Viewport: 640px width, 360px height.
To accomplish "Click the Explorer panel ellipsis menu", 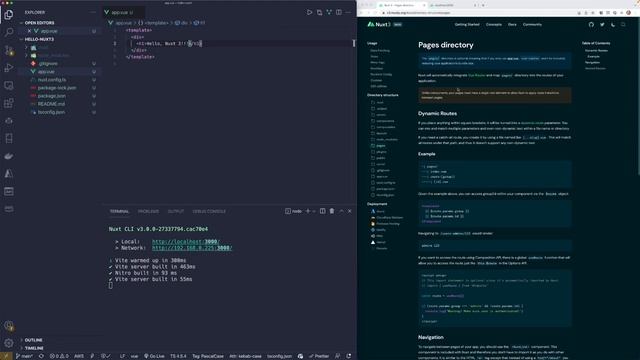I will click(93, 12).
